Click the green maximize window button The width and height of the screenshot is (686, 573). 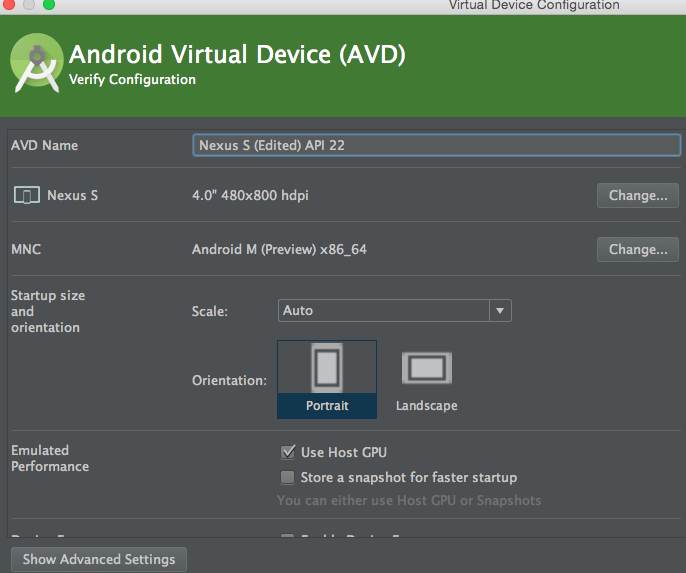point(49,4)
